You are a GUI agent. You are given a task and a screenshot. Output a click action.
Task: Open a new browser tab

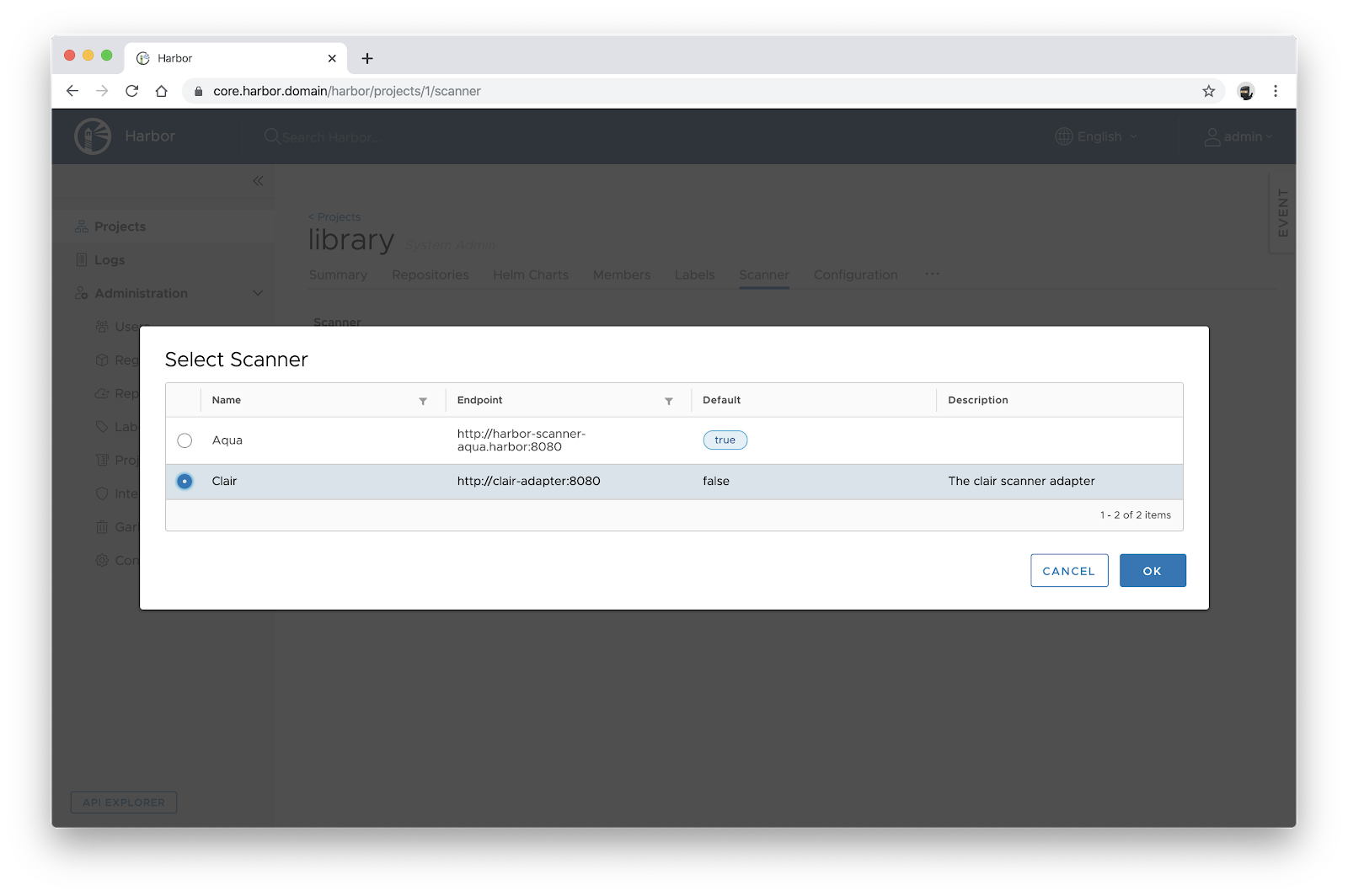coord(367,58)
